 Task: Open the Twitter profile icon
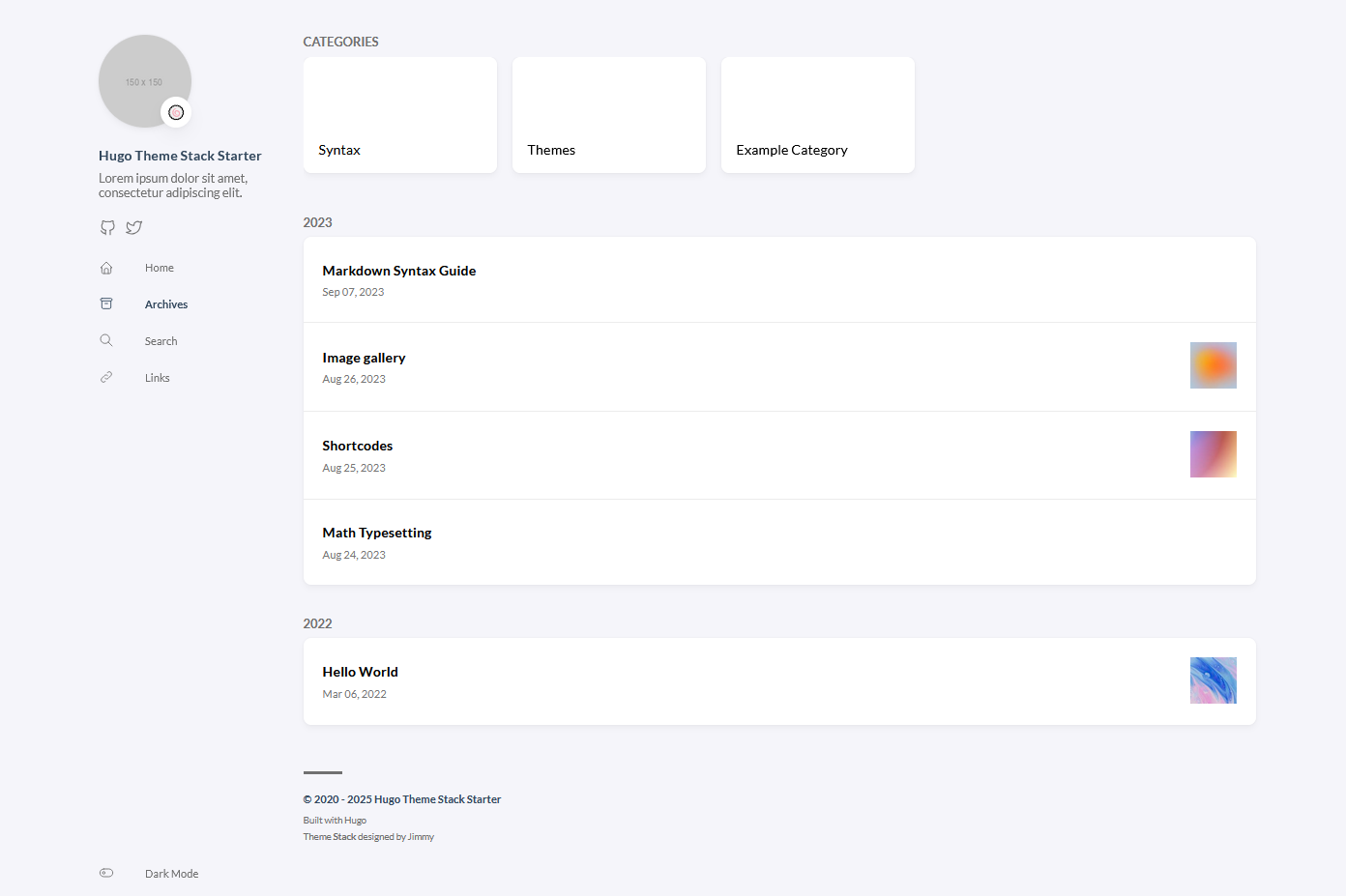tap(133, 227)
